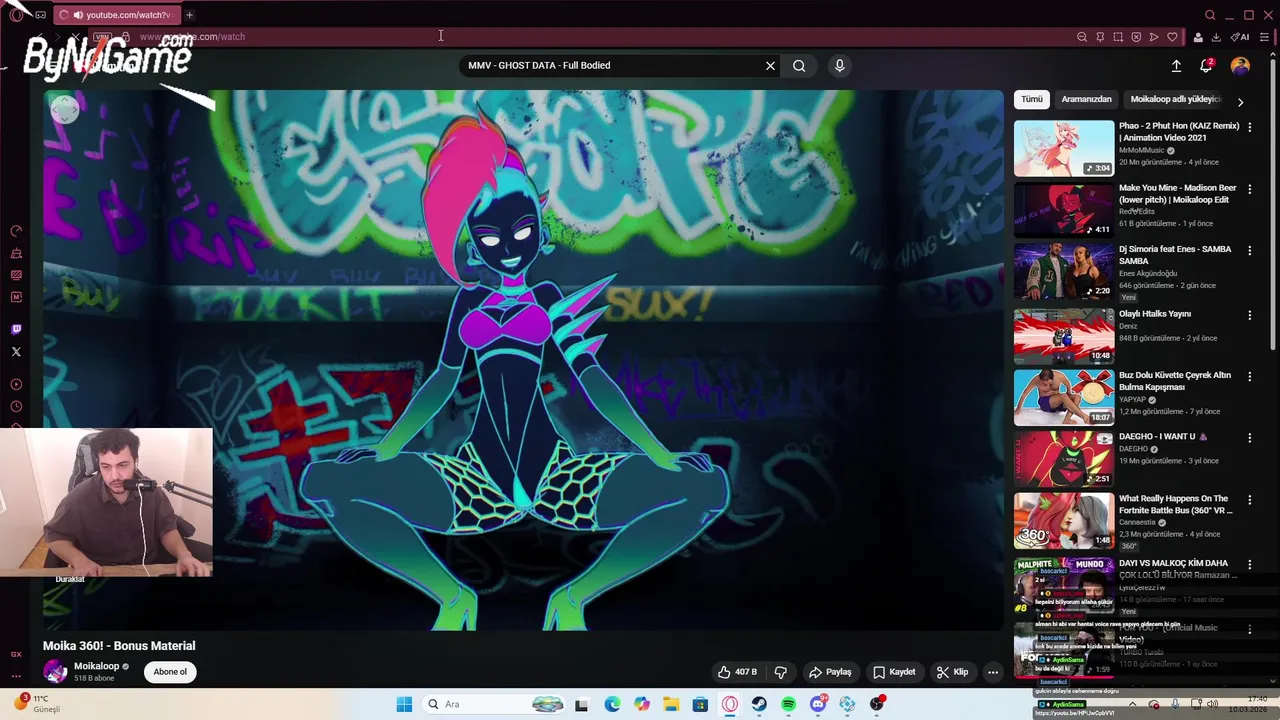Start voice search with microphone icon
1280x720 pixels.
coord(839,66)
